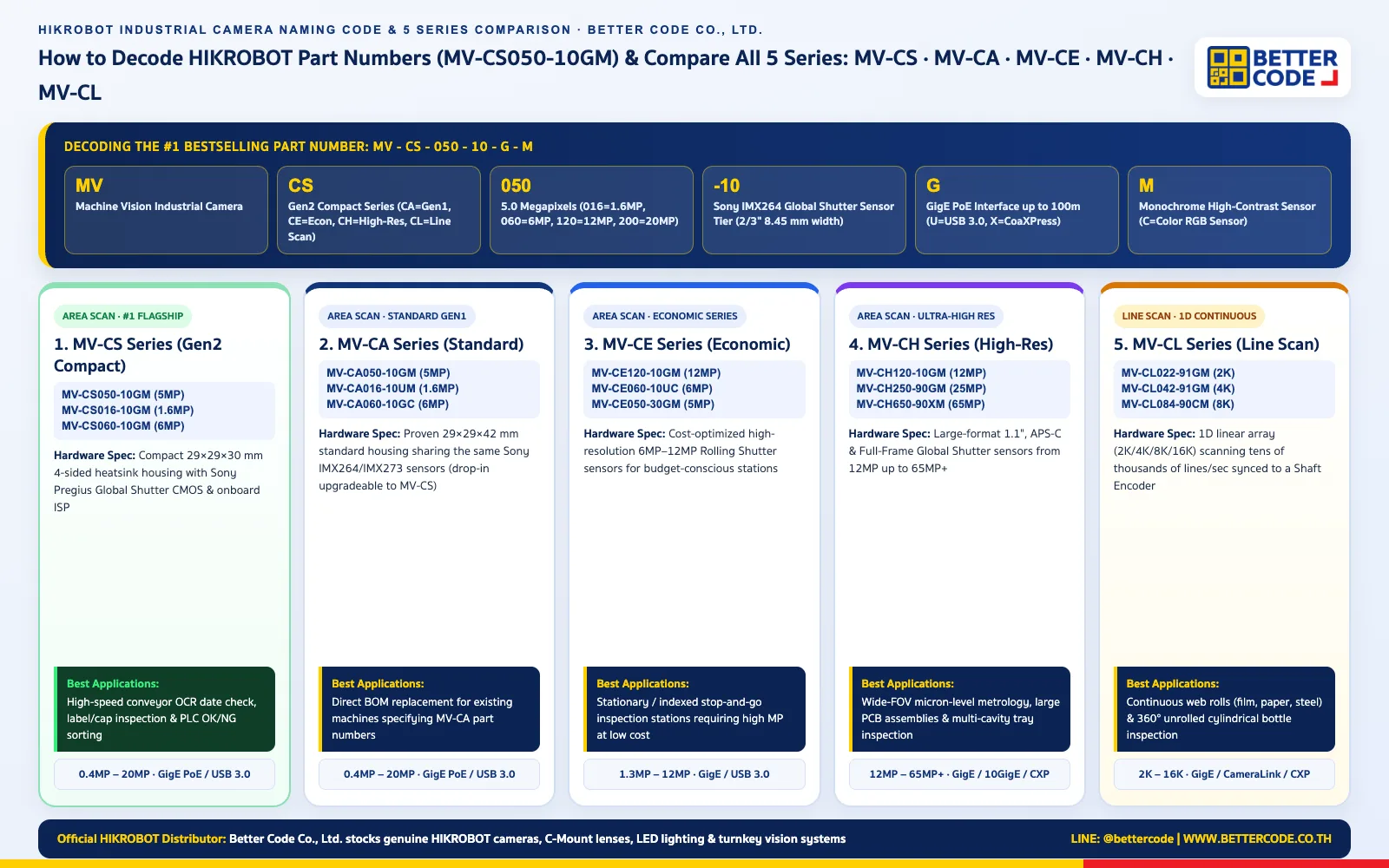Select part number MV-CH120-10GM (12MP)

click(921, 372)
